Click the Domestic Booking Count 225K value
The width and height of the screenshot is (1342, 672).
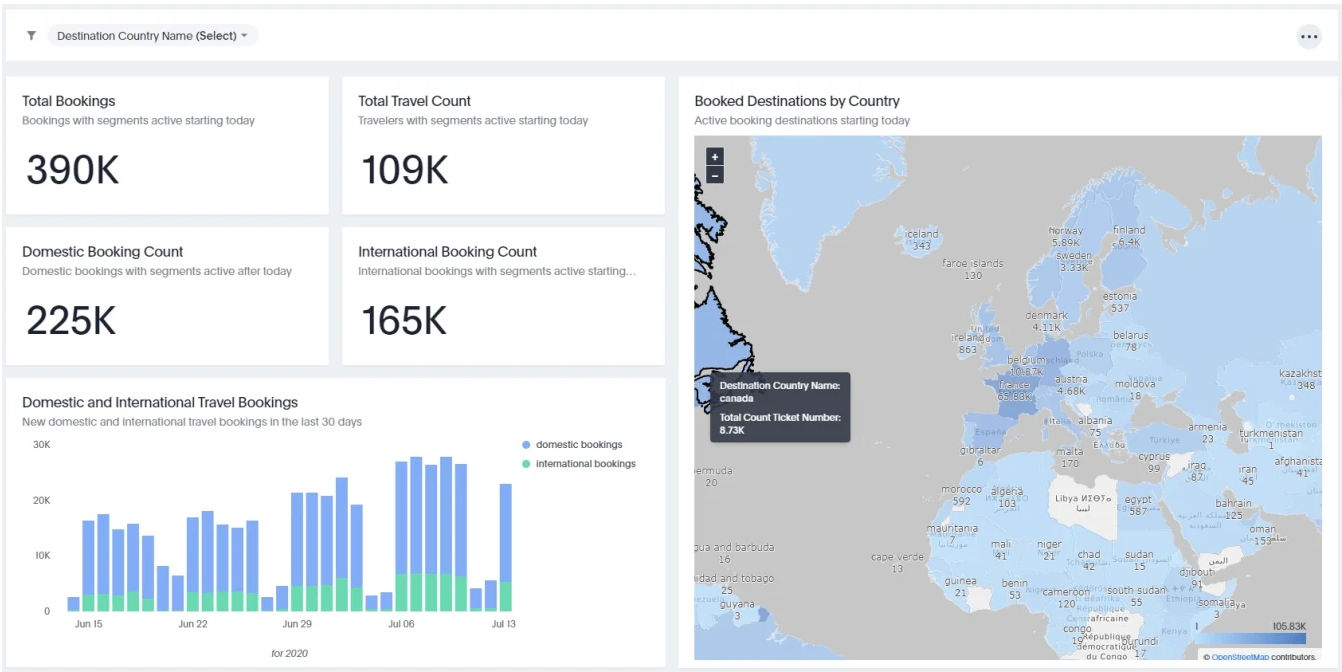pyautogui.click(x=71, y=320)
